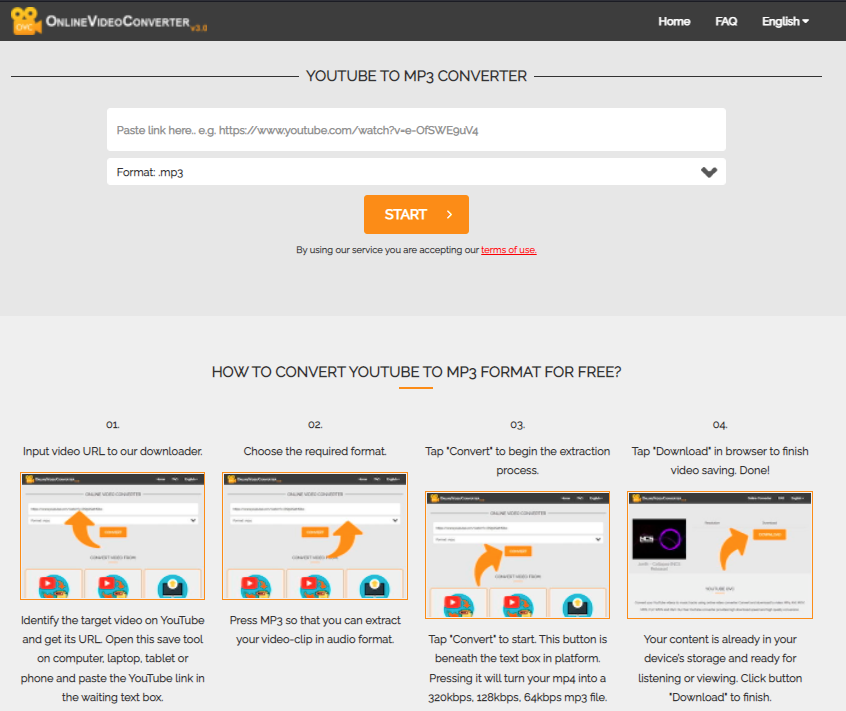This screenshot has height=711, width=846.
Task: Click the orange START button
Action: pyautogui.click(x=416, y=215)
